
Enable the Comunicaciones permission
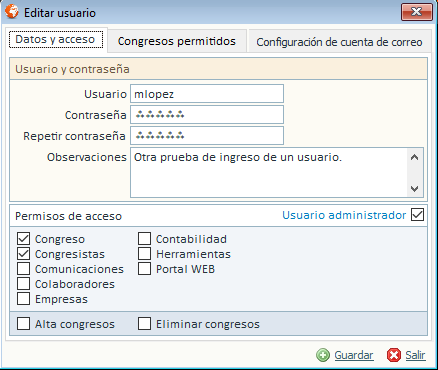coord(23,269)
